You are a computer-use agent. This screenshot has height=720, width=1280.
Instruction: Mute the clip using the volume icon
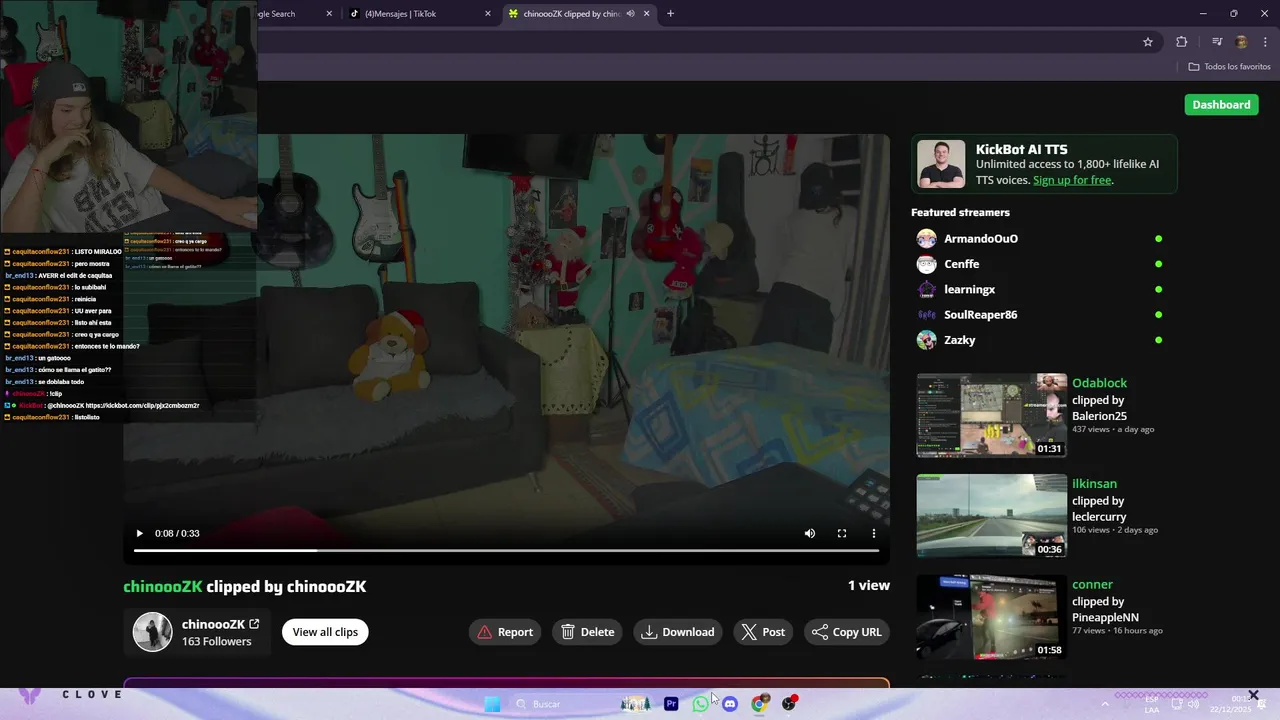pyautogui.click(x=810, y=533)
